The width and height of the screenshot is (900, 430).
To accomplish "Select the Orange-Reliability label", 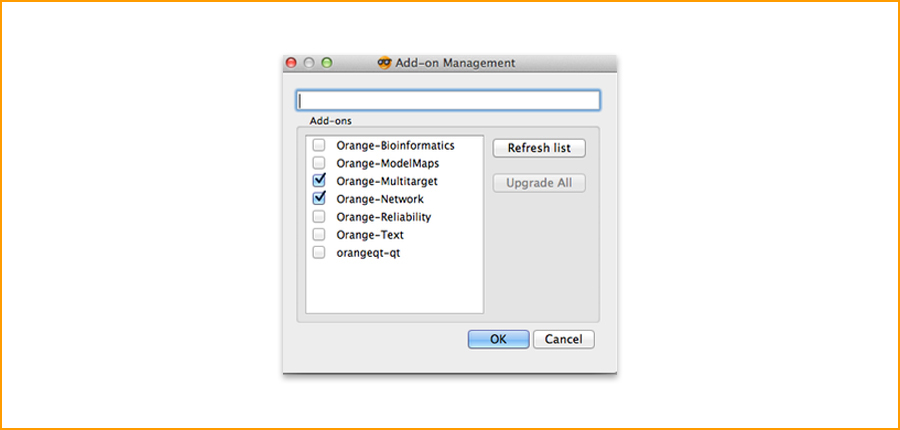I will [x=384, y=217].
